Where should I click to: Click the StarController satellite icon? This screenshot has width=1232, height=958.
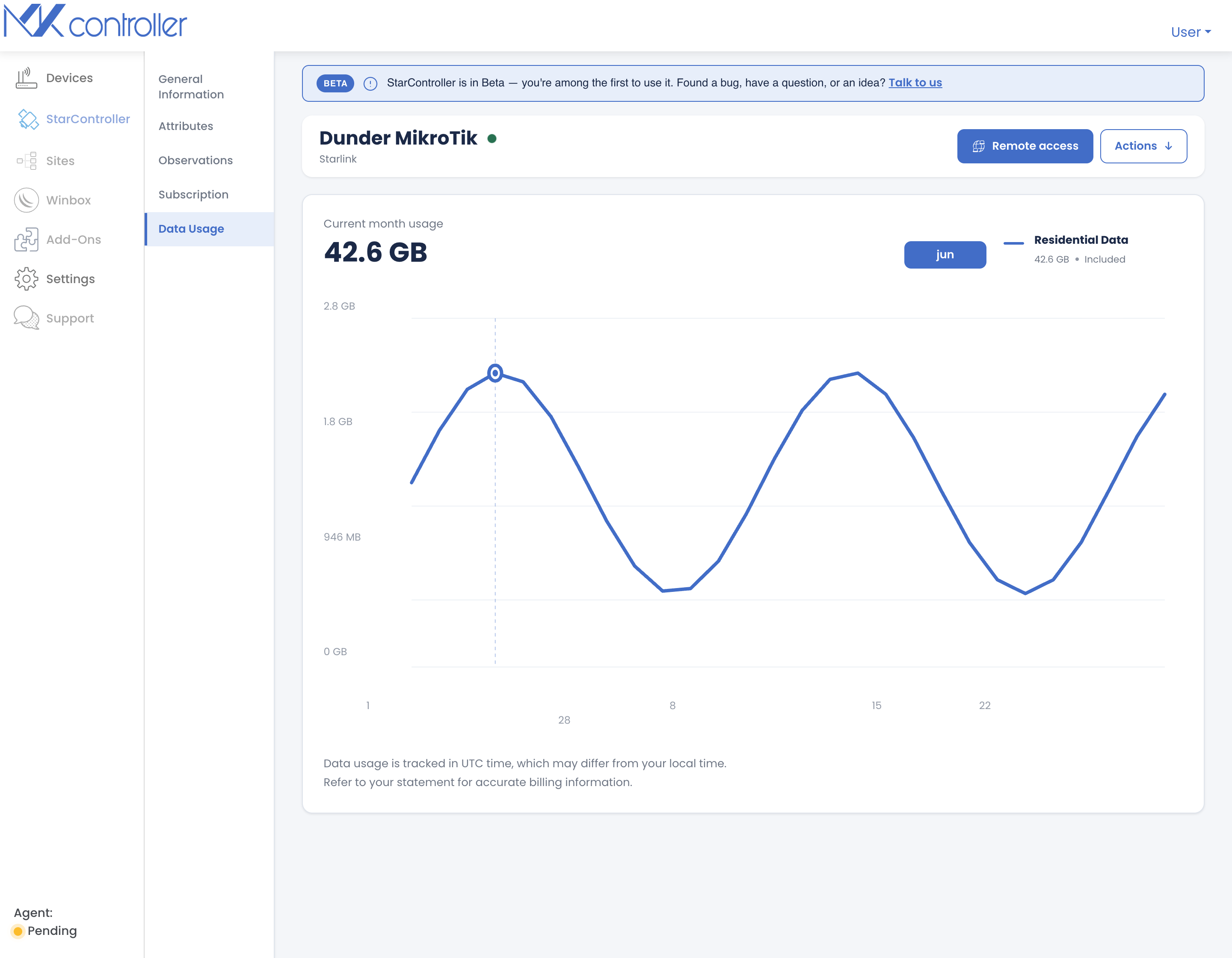click(x=28, y=119)
